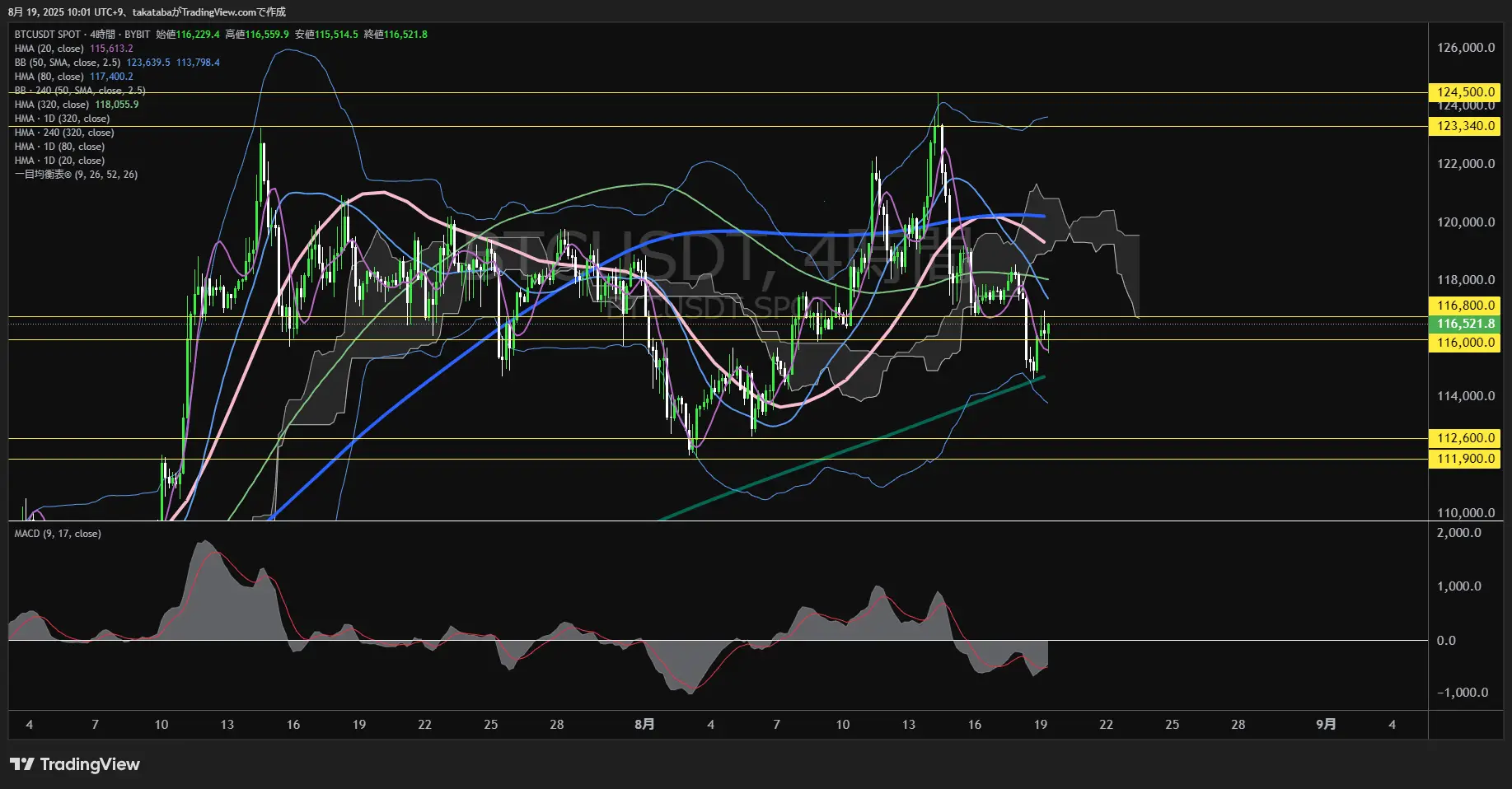The width and height of the screenshot is (1512, 789).
Task: Click the HMA 20 value 115,613.2
Action: [x=111, y=49]
